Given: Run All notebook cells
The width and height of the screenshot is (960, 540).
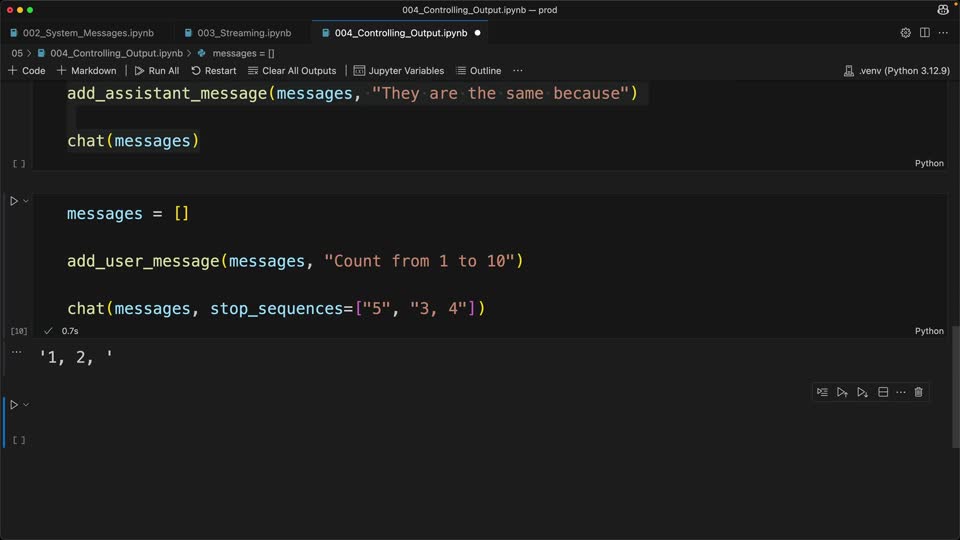Looking at the screenshot, I should tap(157, 70).
